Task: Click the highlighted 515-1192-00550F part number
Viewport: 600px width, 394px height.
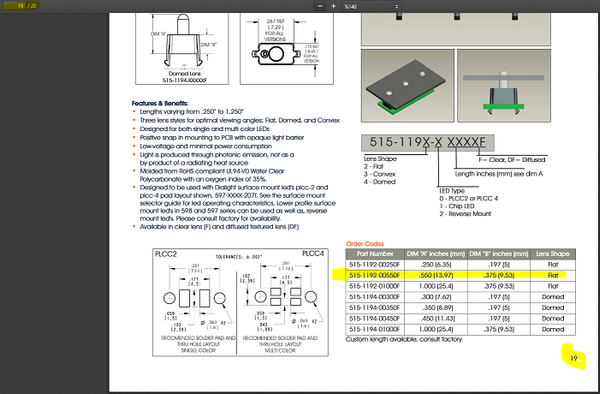Action: [374, 275]
